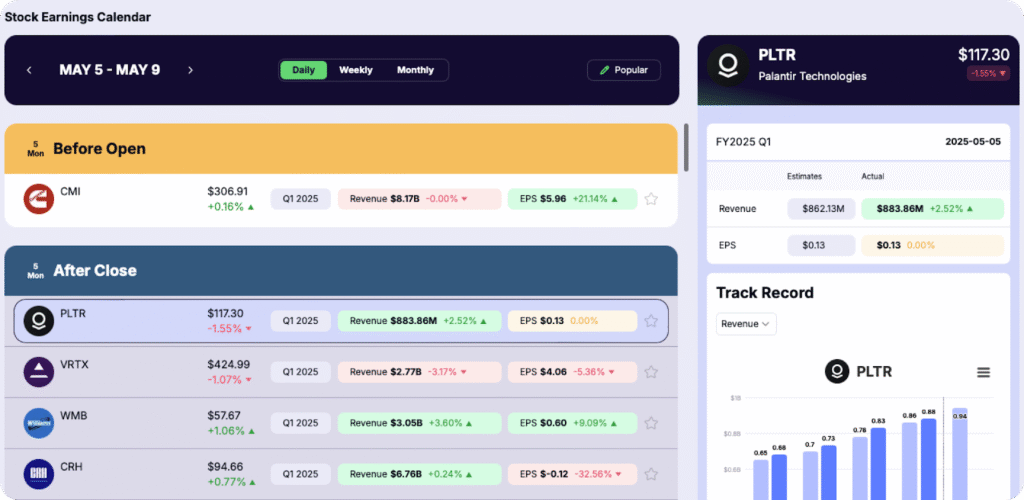Click the Before Open section header

[341, 149]
